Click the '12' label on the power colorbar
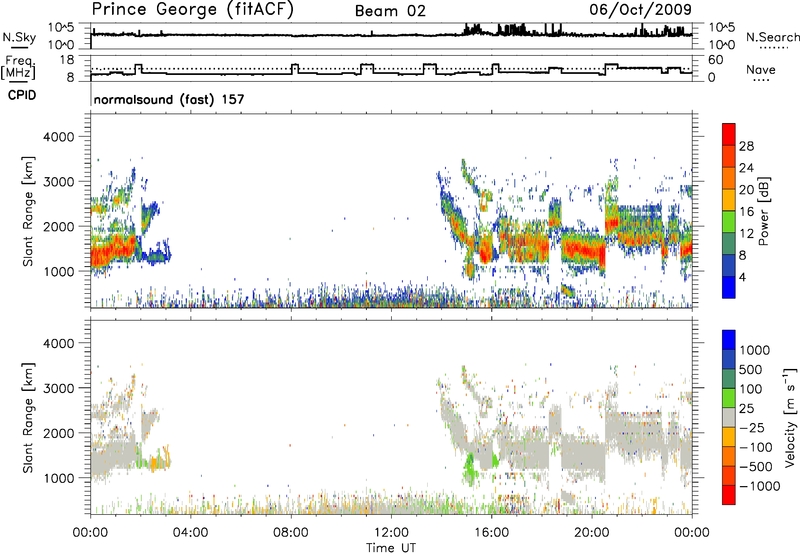 [x=746, y=233]
